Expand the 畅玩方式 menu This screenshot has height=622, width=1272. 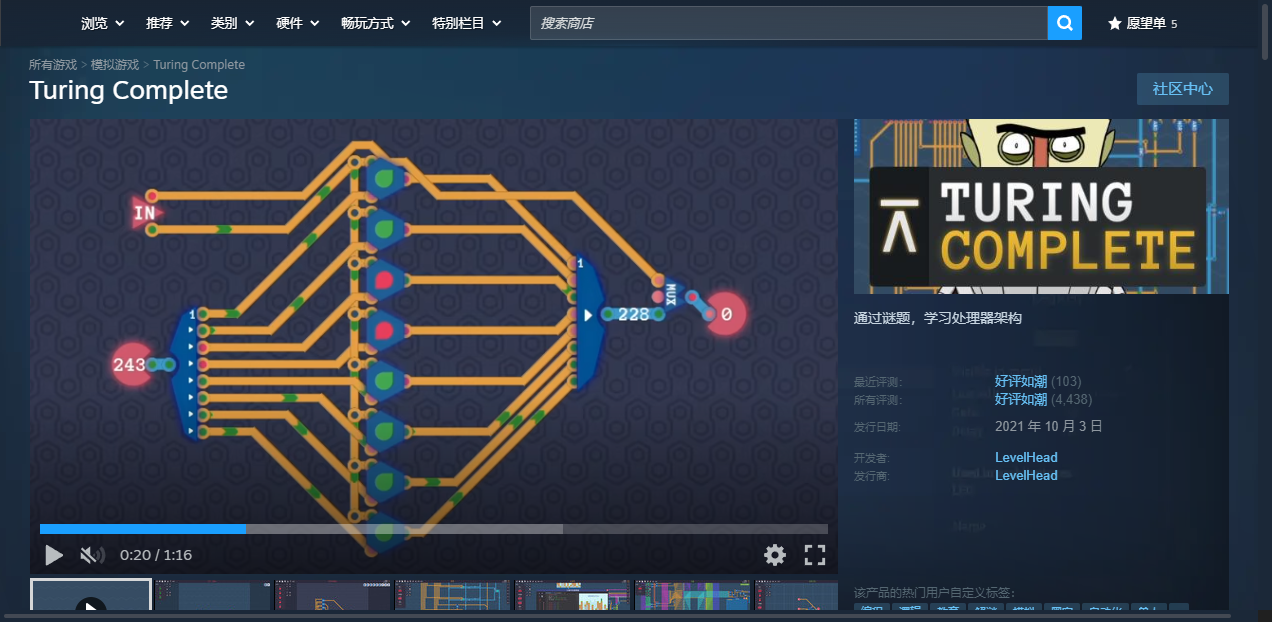coord(376,23)
